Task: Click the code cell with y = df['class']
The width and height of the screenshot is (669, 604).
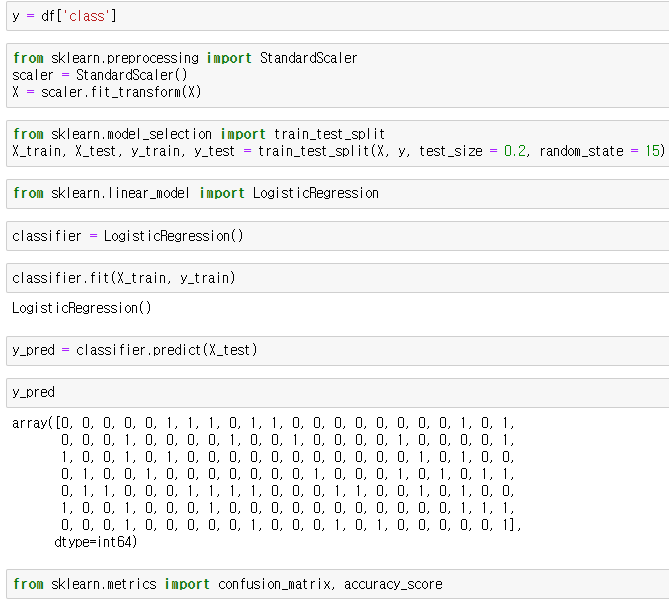Action: pyautogui.click(x=337, y=16)
